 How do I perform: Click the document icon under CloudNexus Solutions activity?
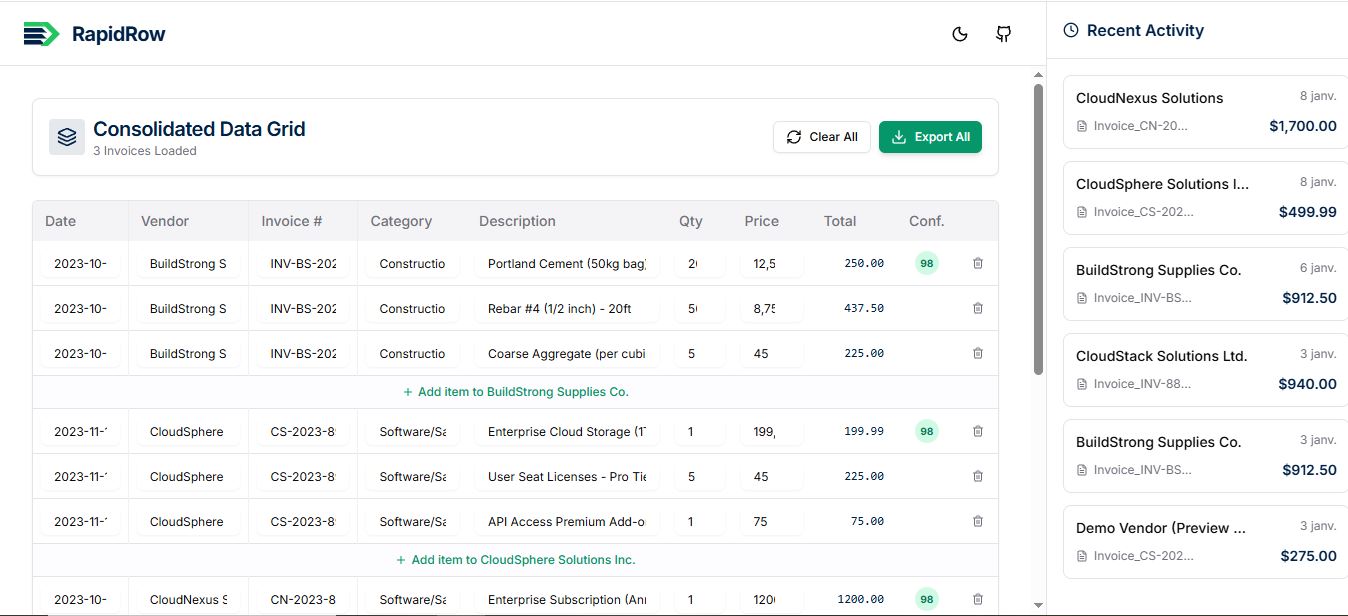point(1083,125)
